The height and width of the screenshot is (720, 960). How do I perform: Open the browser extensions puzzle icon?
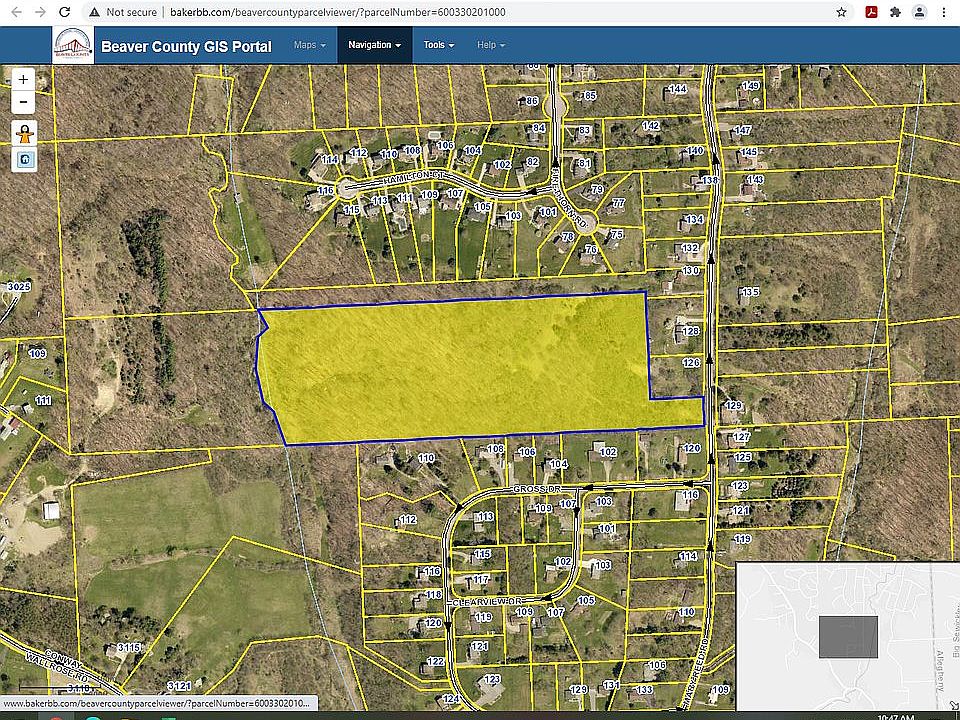point(894,12)
